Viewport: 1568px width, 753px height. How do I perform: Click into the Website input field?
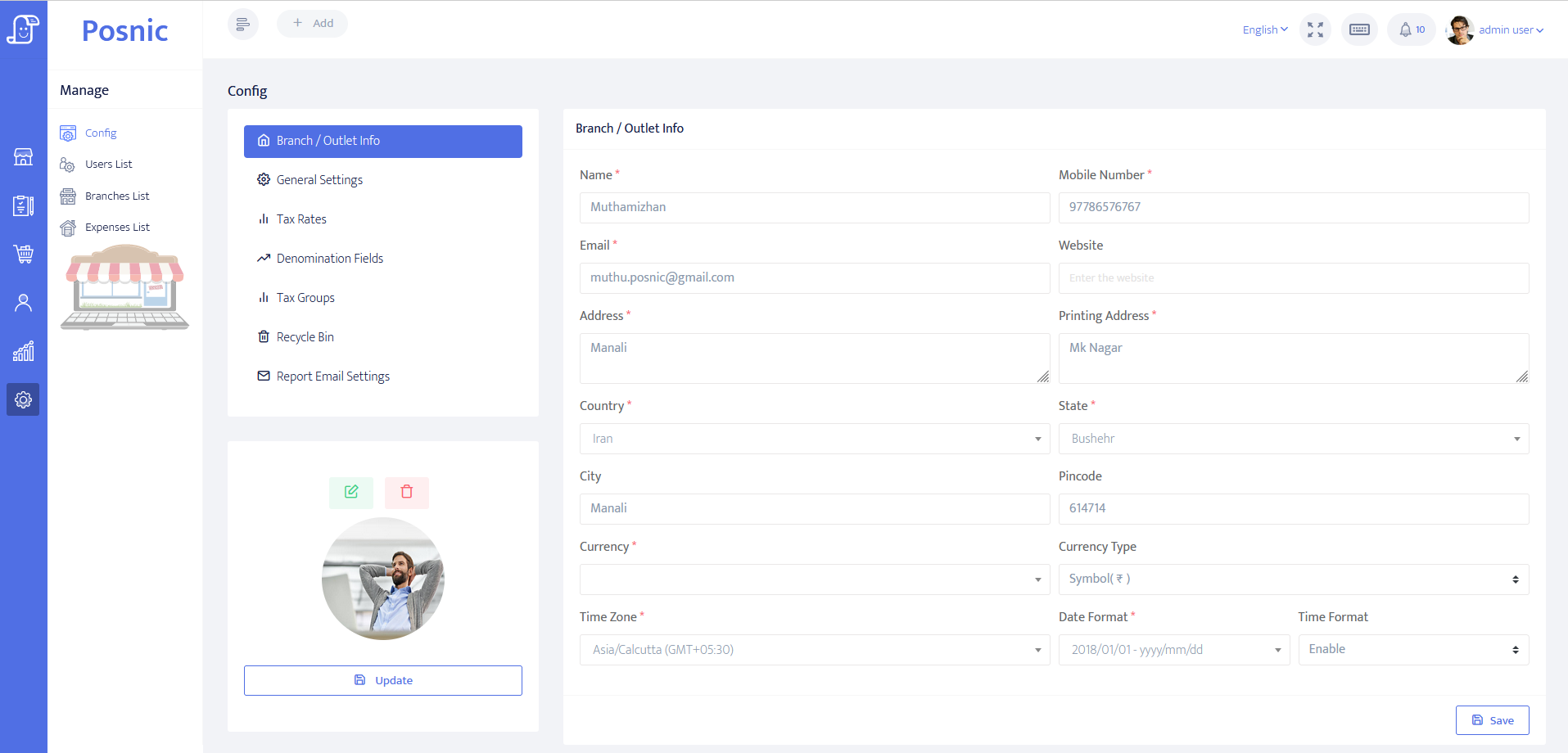point(1293,278)
